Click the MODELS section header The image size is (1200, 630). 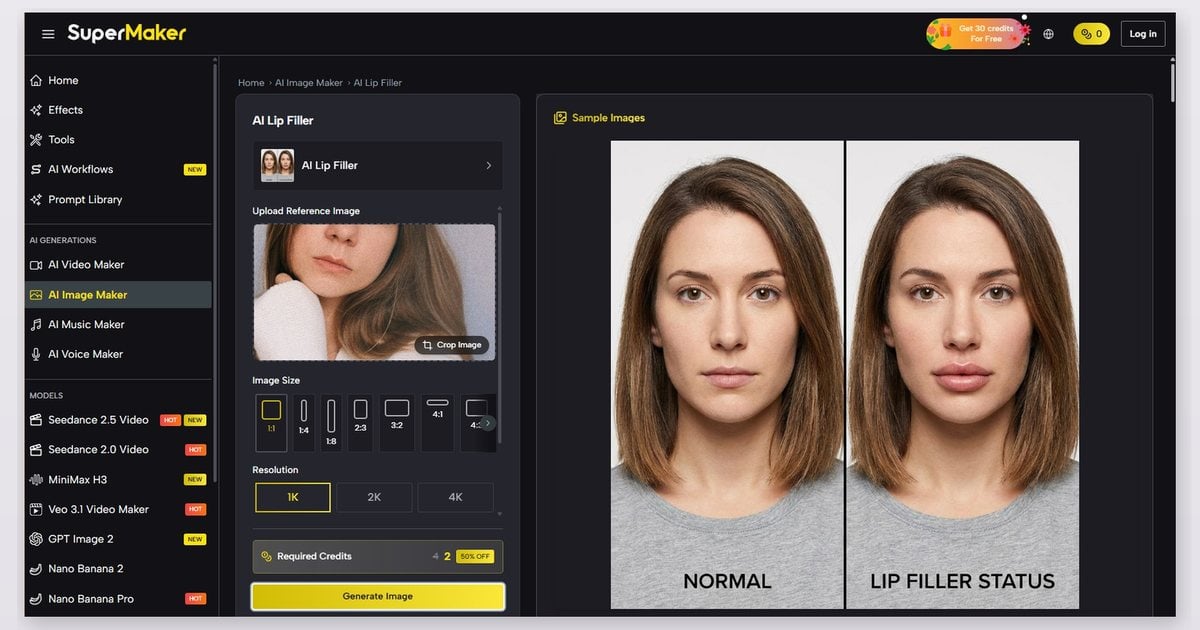click(x=46, y=396)
